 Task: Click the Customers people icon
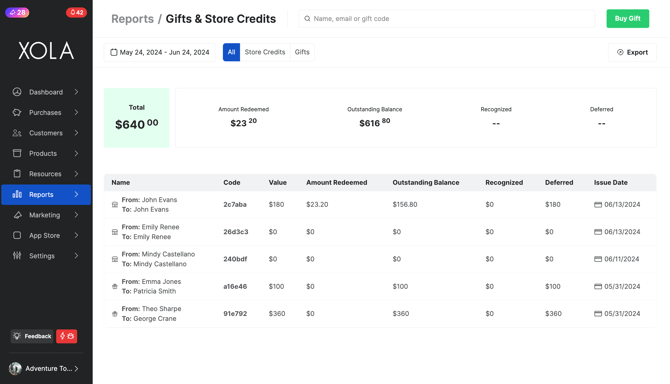(17, 133)
